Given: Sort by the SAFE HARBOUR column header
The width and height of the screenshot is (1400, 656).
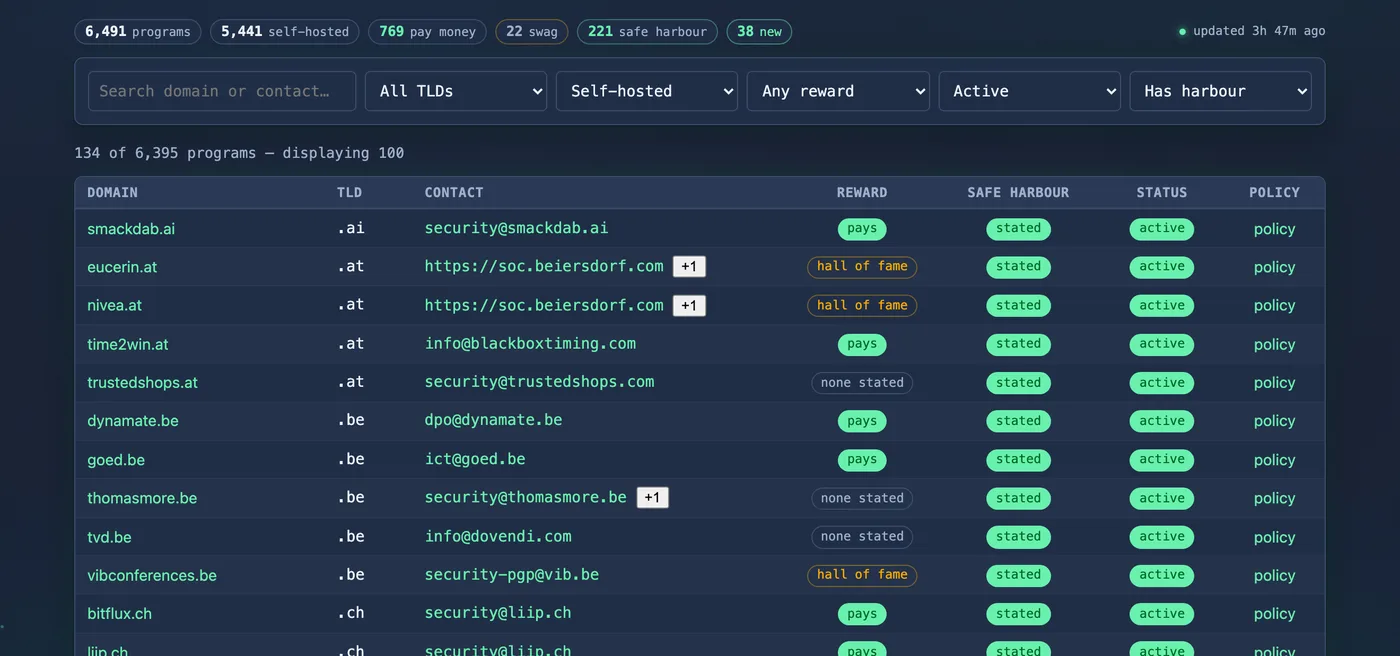Looking at the screenshot, I should (x=1018, y=192).
